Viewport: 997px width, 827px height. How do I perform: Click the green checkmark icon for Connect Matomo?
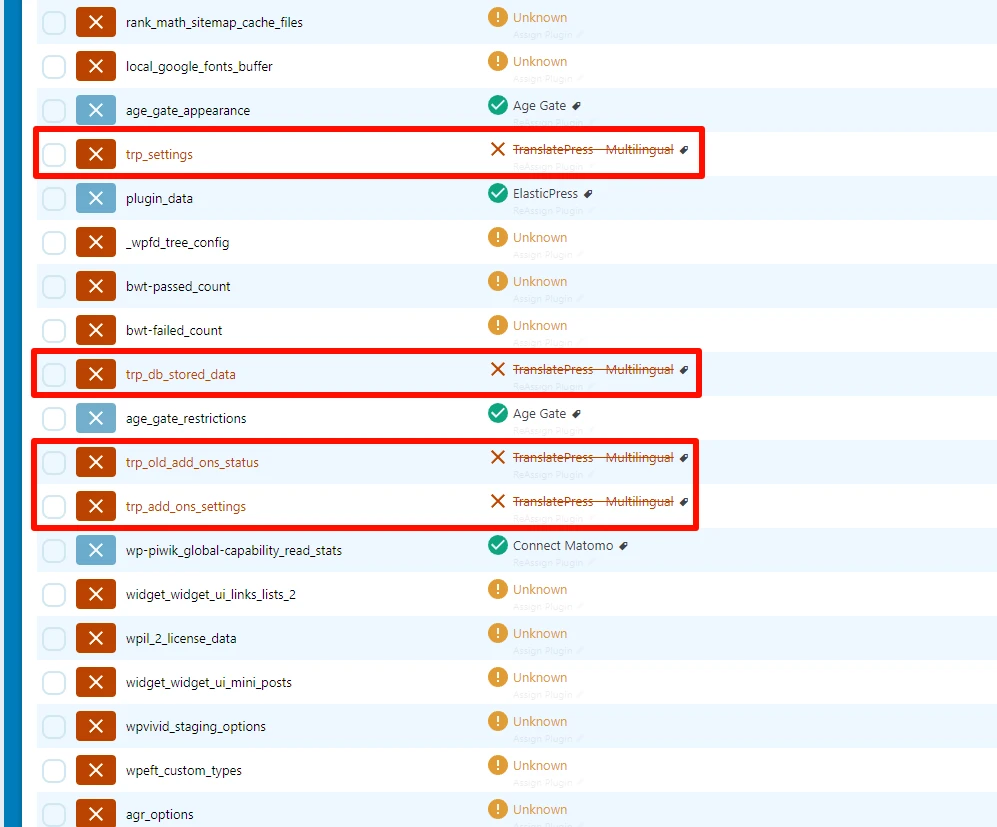[x=497, y=545]
